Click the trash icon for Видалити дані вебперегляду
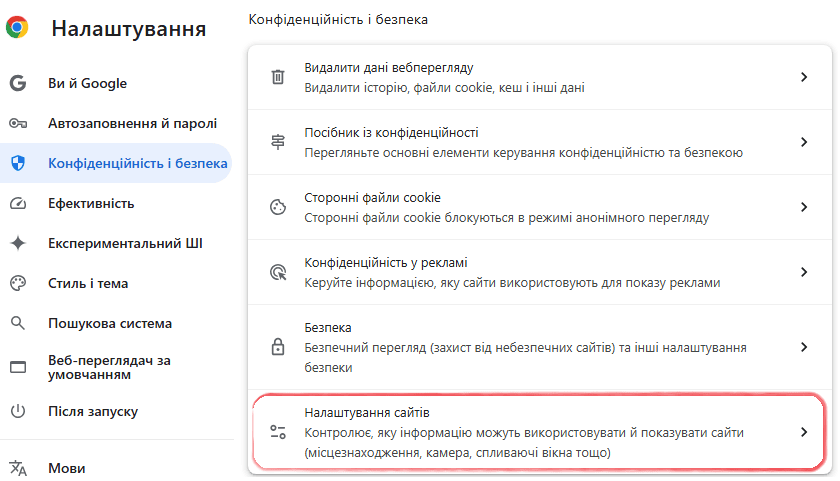This screenshot has height=481, width=840. pyautogui.click(x=278, y=77)
